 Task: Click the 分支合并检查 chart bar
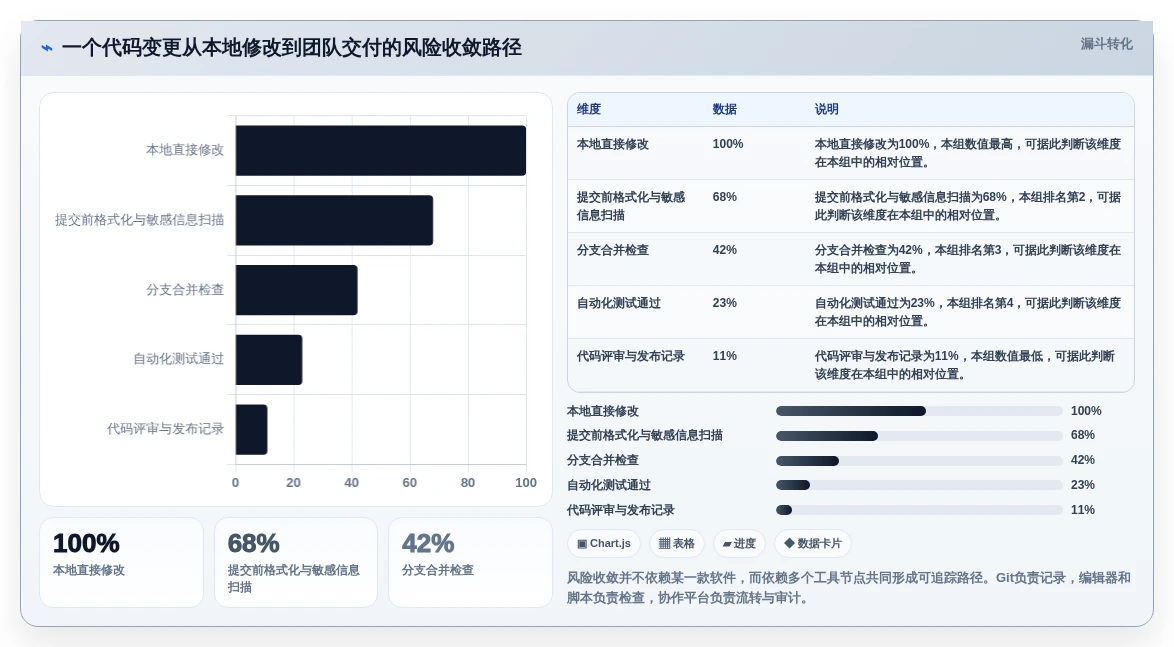[296, 290]
